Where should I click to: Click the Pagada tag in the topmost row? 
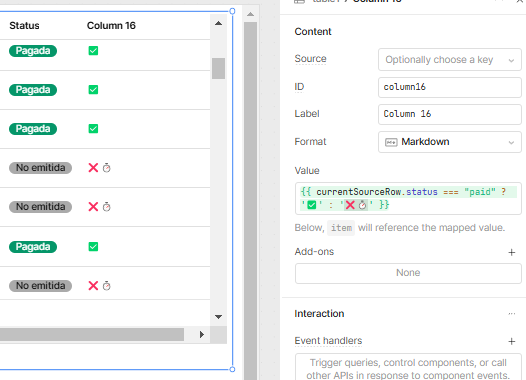(33, 51)
